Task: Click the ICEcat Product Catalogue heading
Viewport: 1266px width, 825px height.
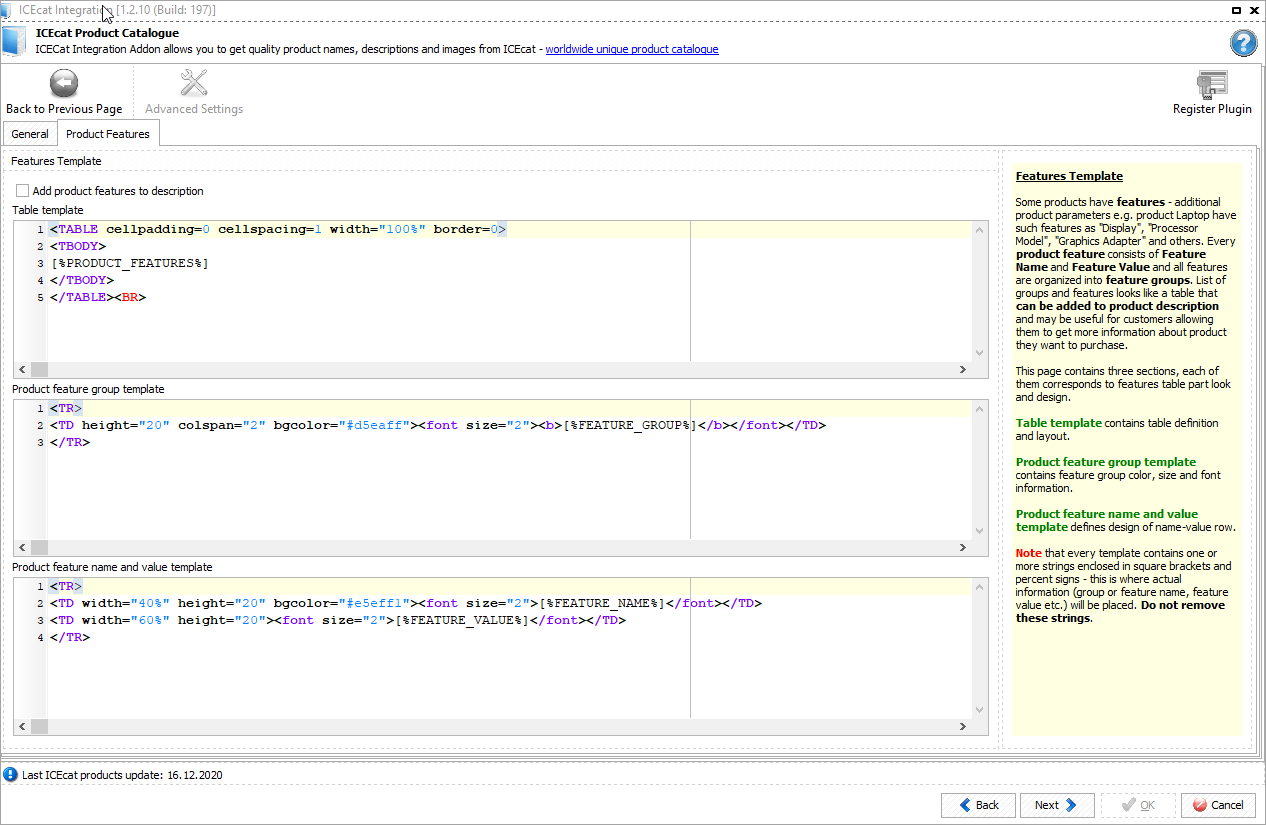Action: 107,33
